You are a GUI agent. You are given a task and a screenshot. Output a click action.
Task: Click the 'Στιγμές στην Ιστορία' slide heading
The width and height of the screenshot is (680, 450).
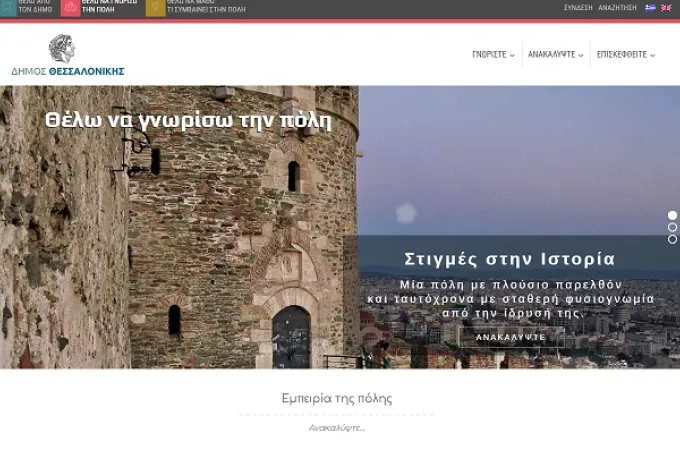[510, 259]
